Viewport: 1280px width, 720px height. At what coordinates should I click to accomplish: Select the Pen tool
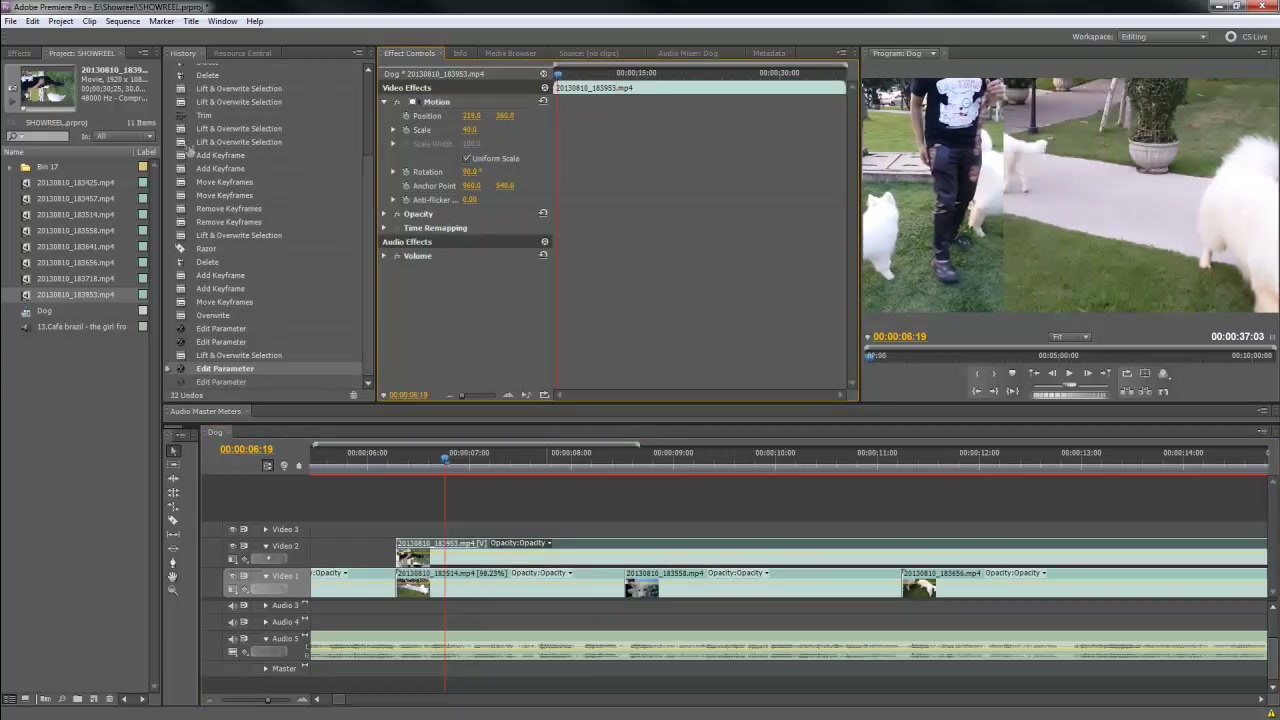coord(173,562)
